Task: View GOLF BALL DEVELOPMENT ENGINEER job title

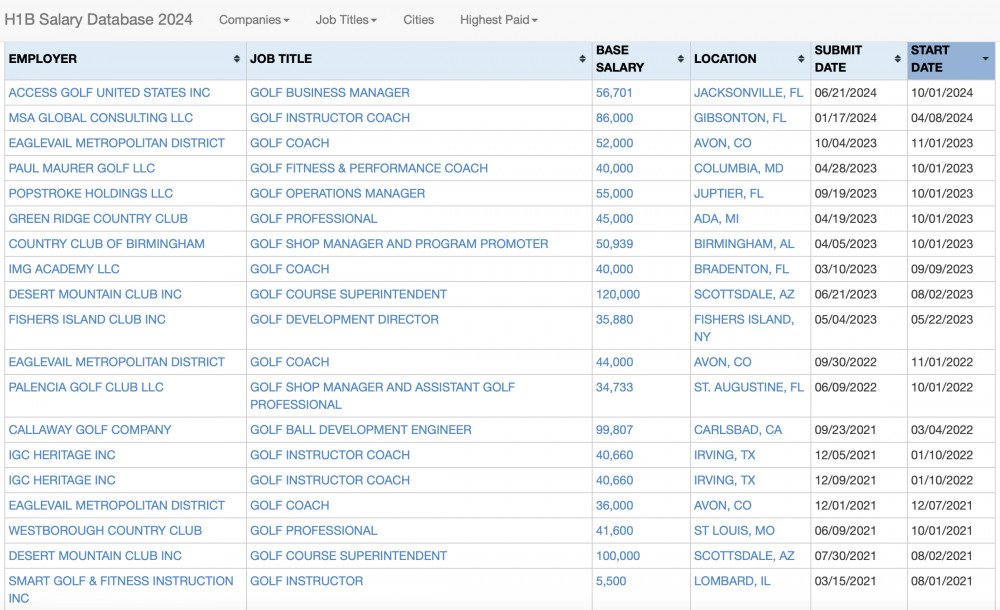Action: 361,430
